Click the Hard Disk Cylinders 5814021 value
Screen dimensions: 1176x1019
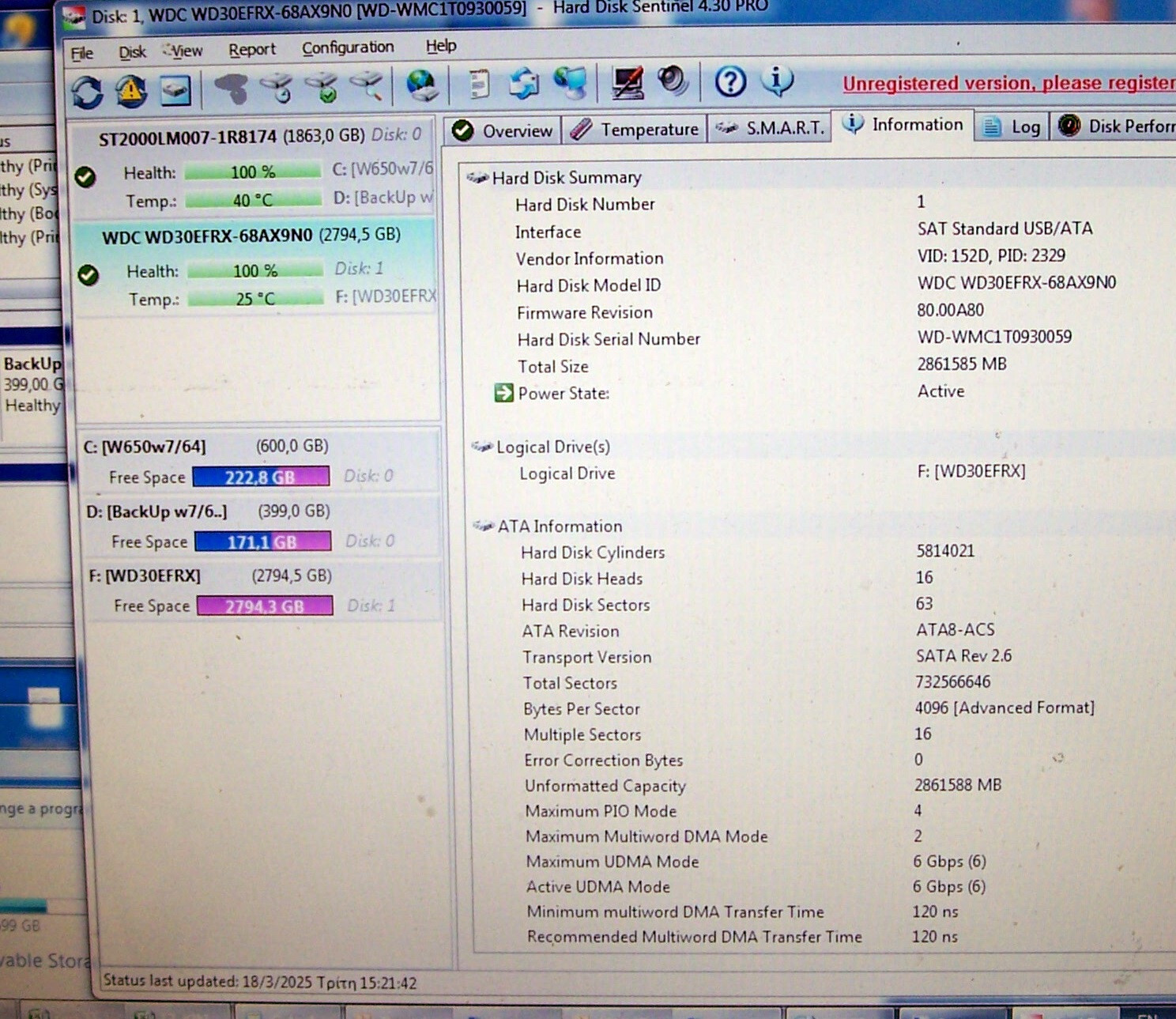coord(945,550)
